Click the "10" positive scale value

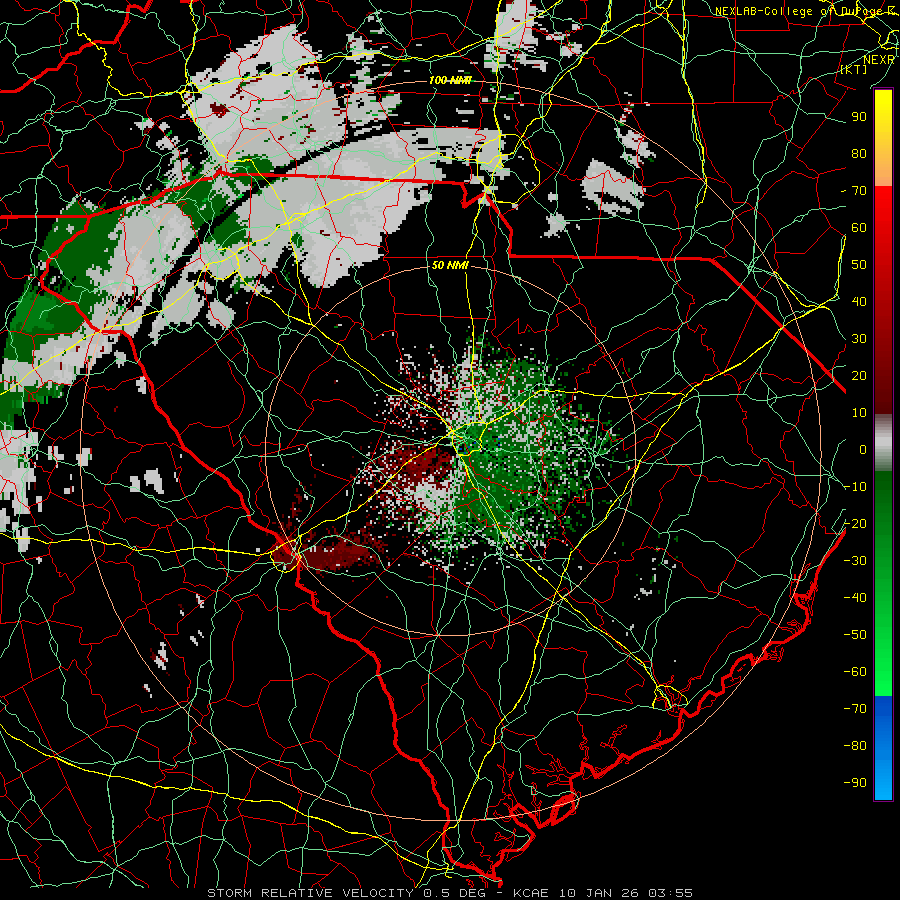coord(859,413)
